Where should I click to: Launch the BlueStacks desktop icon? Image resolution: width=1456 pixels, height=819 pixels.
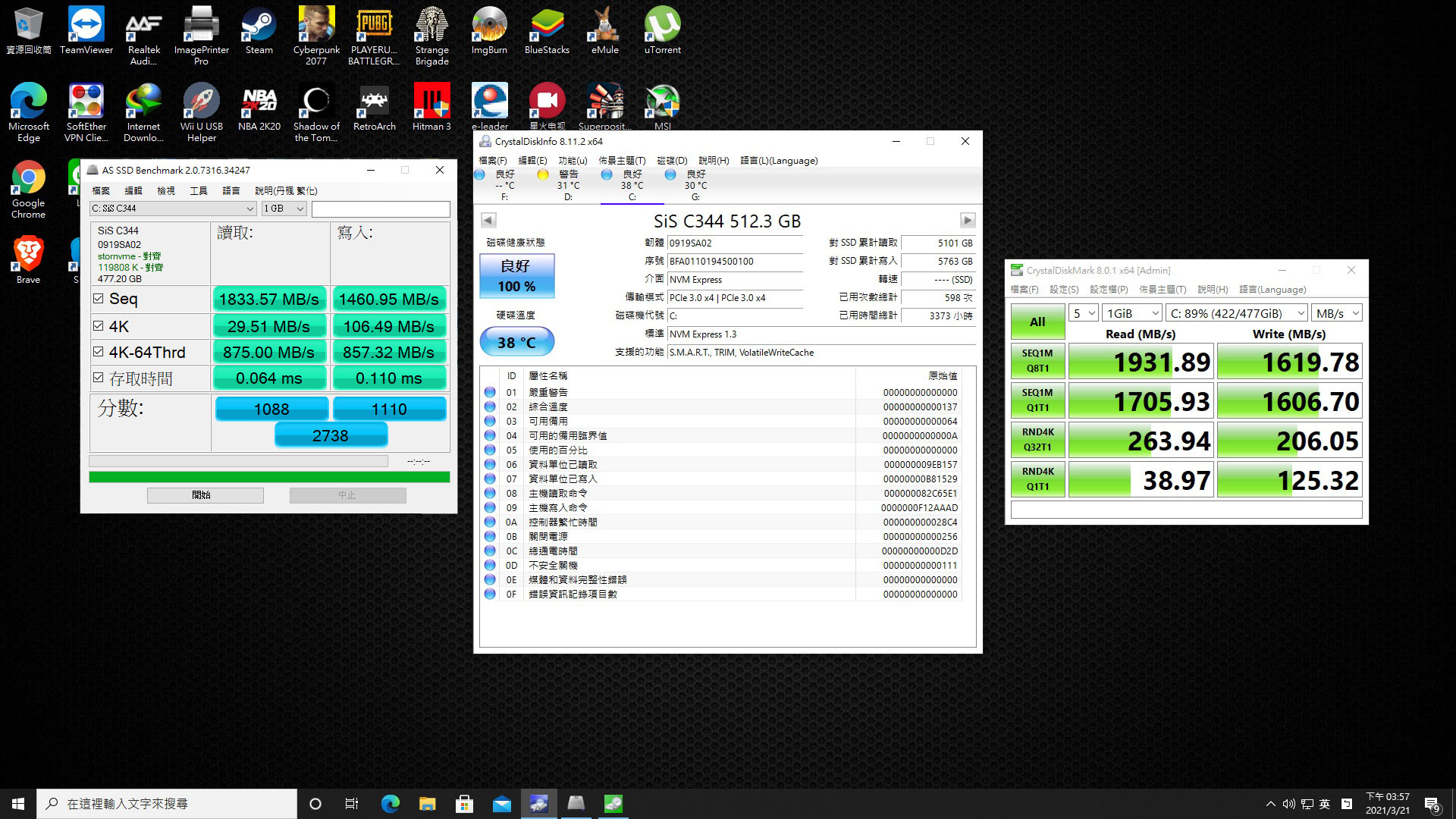tap(547, 30)
